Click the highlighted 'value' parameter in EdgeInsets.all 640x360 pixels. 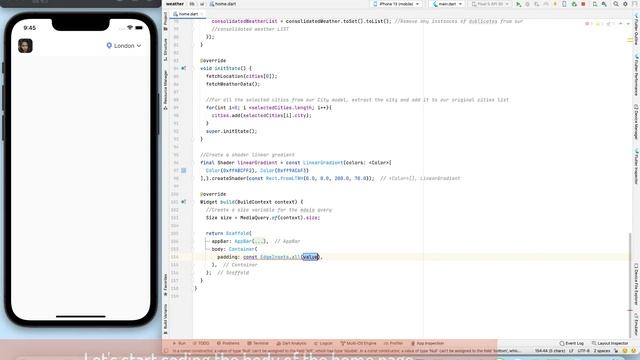point(310,257)
